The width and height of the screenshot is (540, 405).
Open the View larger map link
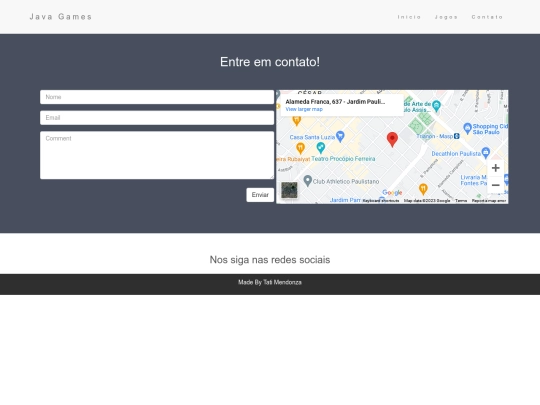coord(304,109)
